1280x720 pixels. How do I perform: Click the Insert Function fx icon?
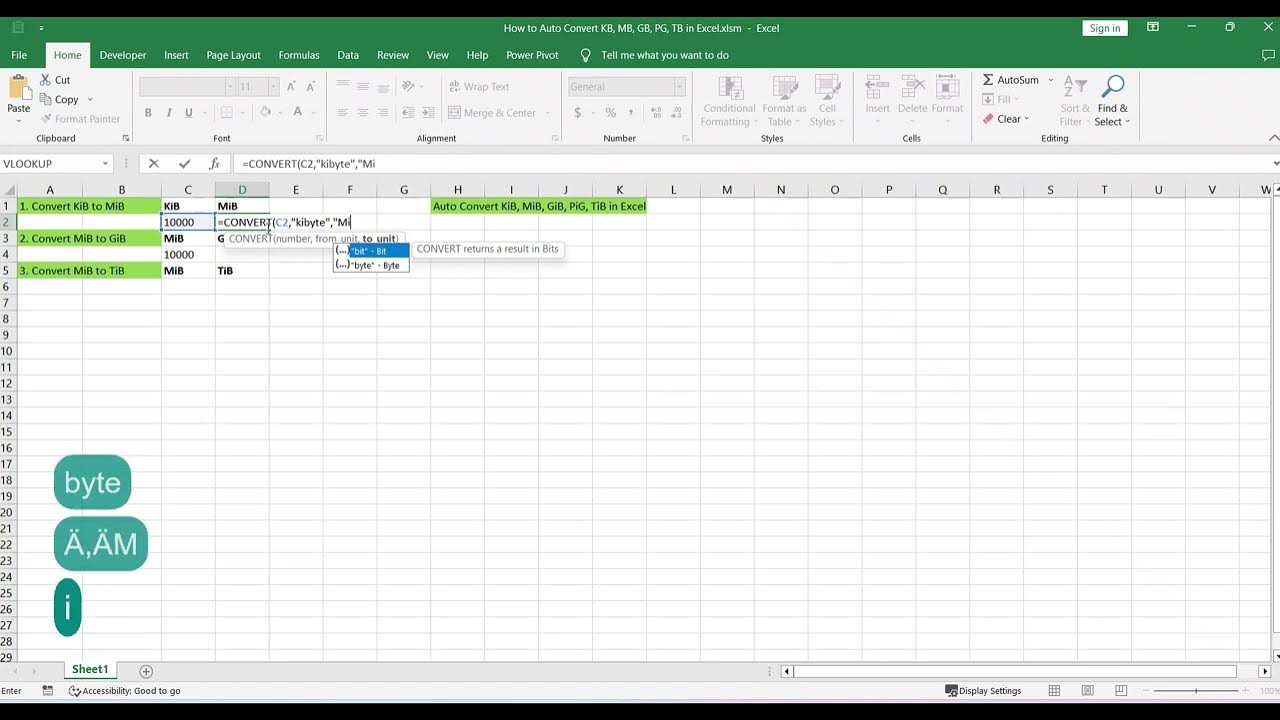tap(214, 163)
